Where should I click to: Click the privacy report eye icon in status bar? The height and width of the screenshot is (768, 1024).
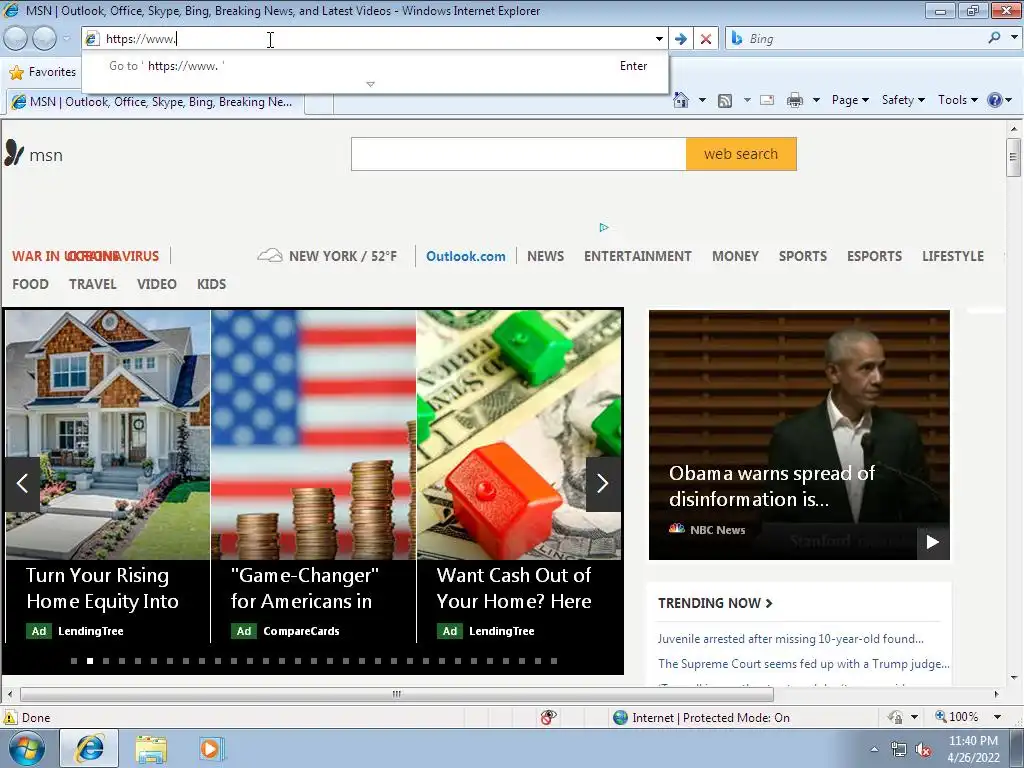coord(549,717)
